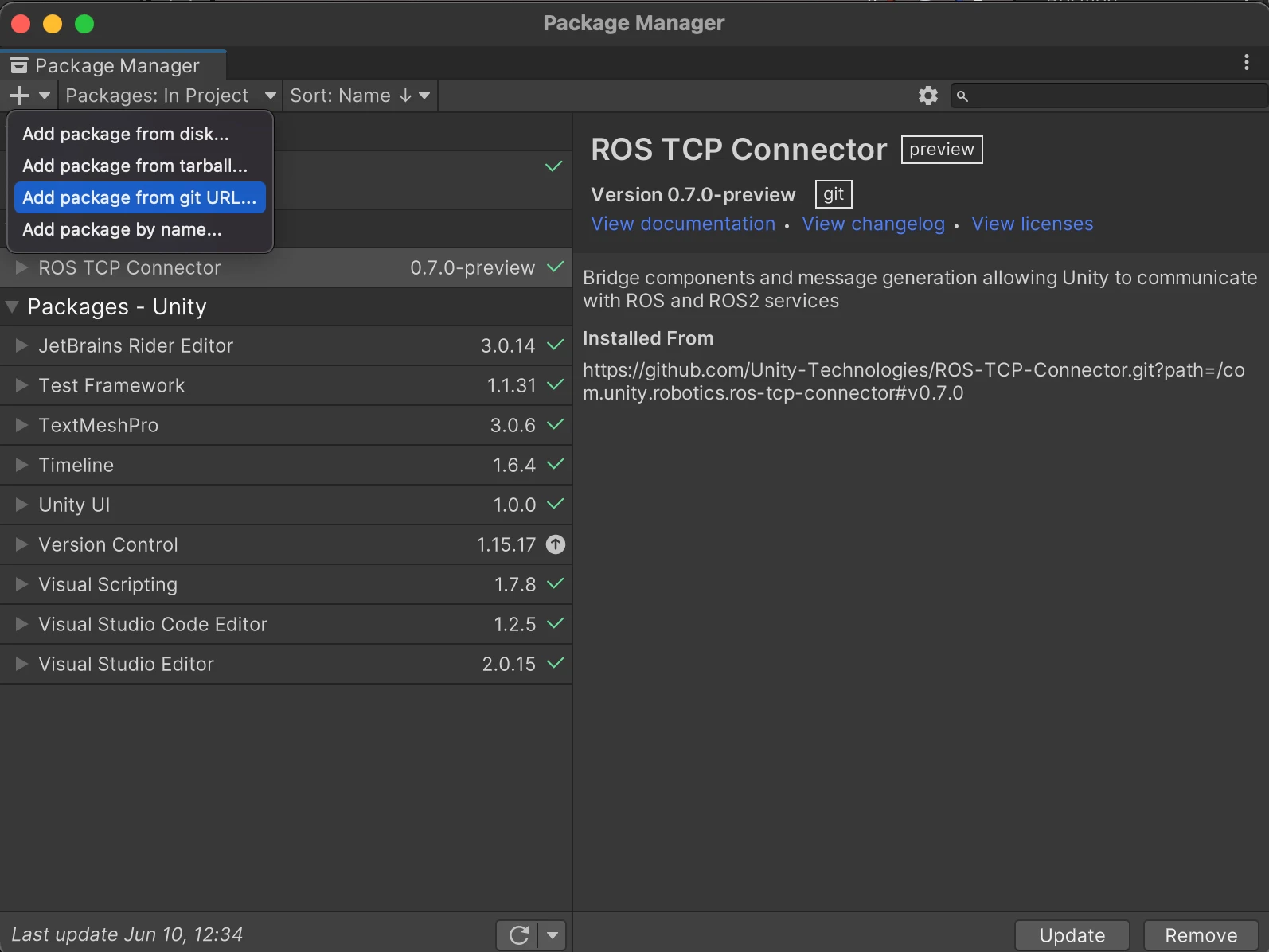Open the Package Manager settings gear
1269x952 pixels.
click(928, 96)
